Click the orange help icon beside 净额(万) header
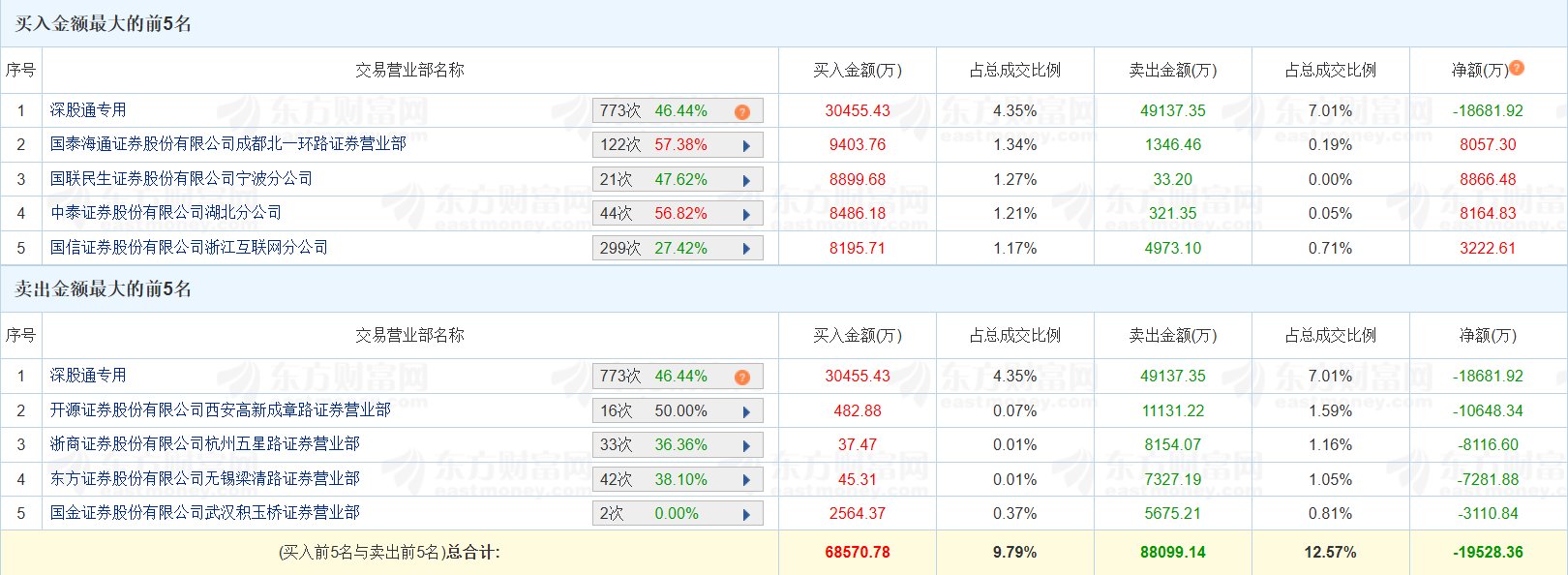 click(1517, 68)
